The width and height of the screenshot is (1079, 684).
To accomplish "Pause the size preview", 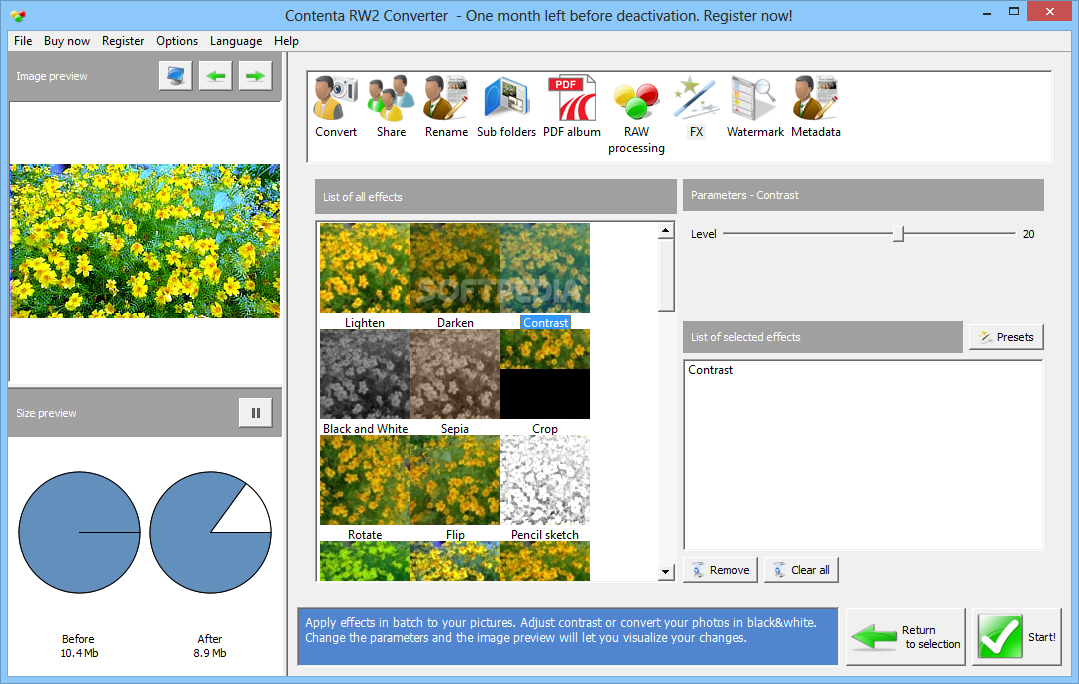I will [x=255, y=413].
